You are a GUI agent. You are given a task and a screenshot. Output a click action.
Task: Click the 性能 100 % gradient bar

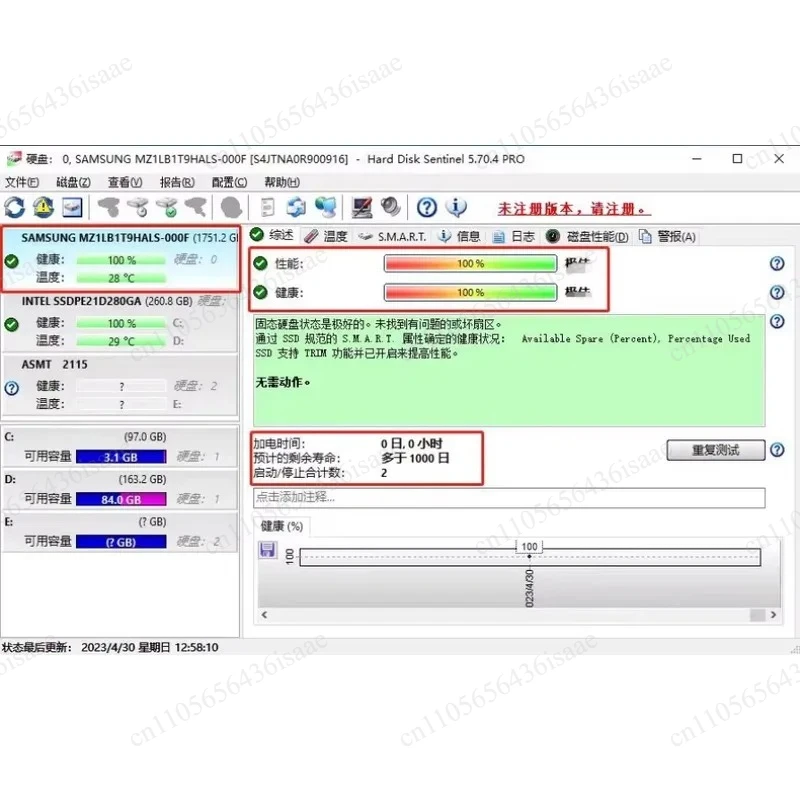point(470,263)
